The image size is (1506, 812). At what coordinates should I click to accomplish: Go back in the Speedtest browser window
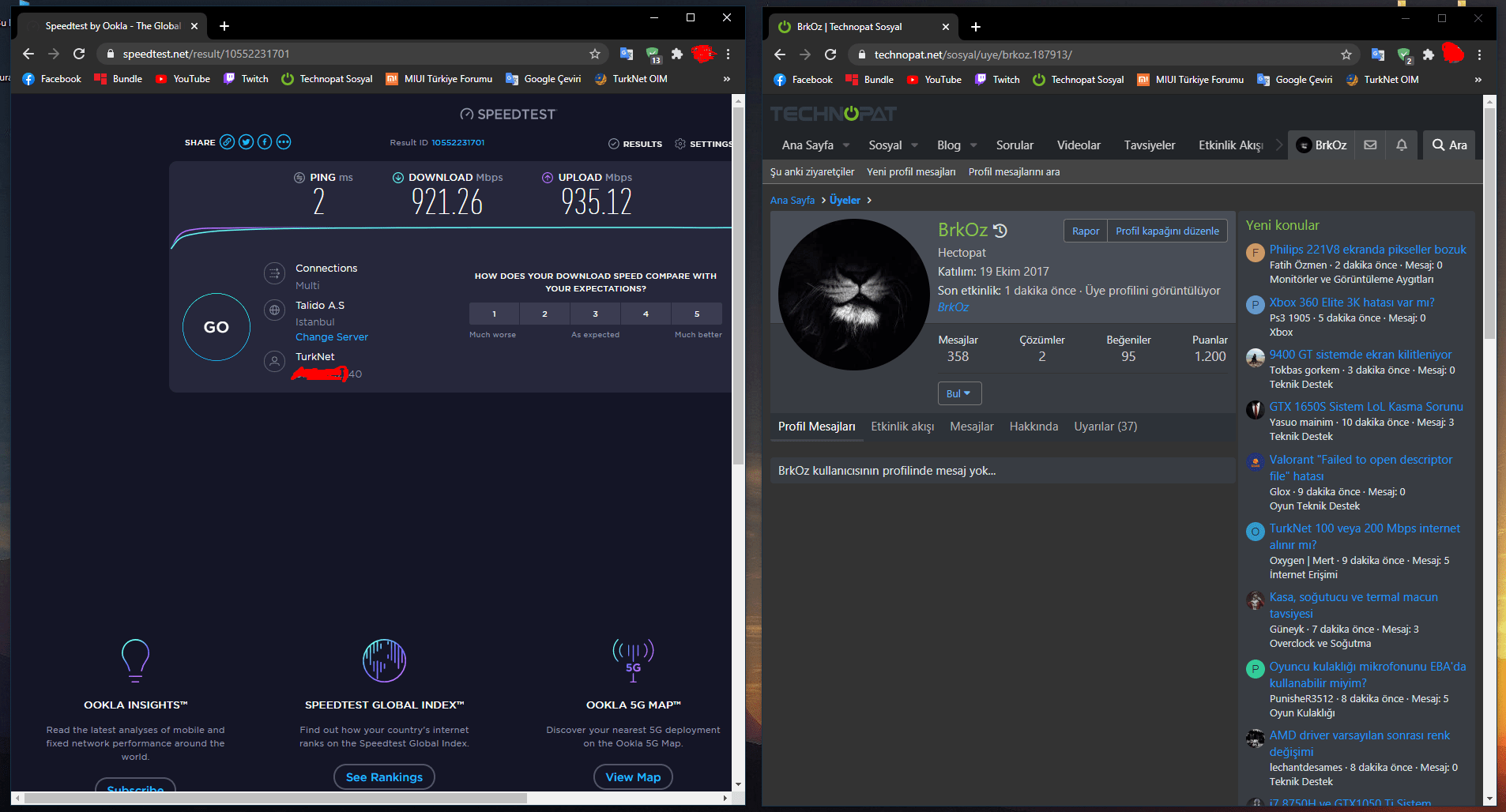click(28, 54)
